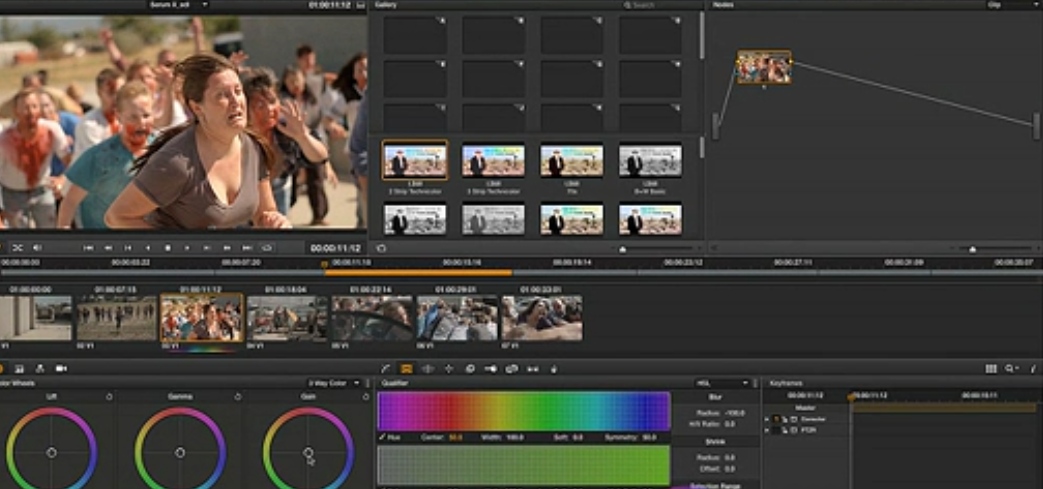Toggle the Hue qualifier checkbox

pos(382,437)
